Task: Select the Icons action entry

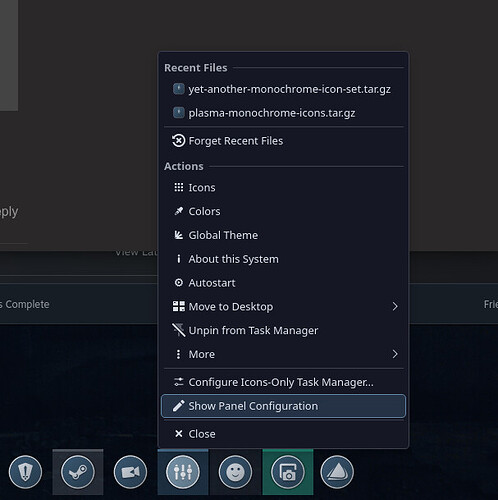Action: click(283, 188)
